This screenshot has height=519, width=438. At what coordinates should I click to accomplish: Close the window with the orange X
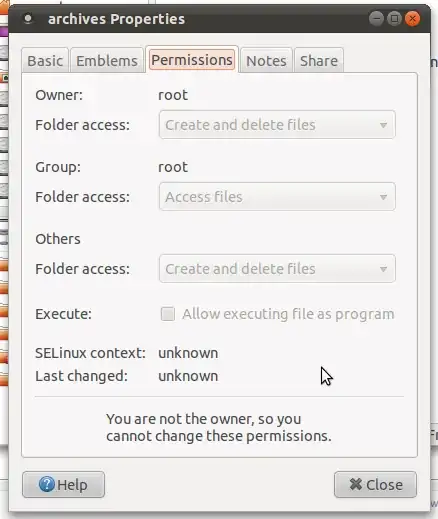pyautogui.click(x=412, y=19)
